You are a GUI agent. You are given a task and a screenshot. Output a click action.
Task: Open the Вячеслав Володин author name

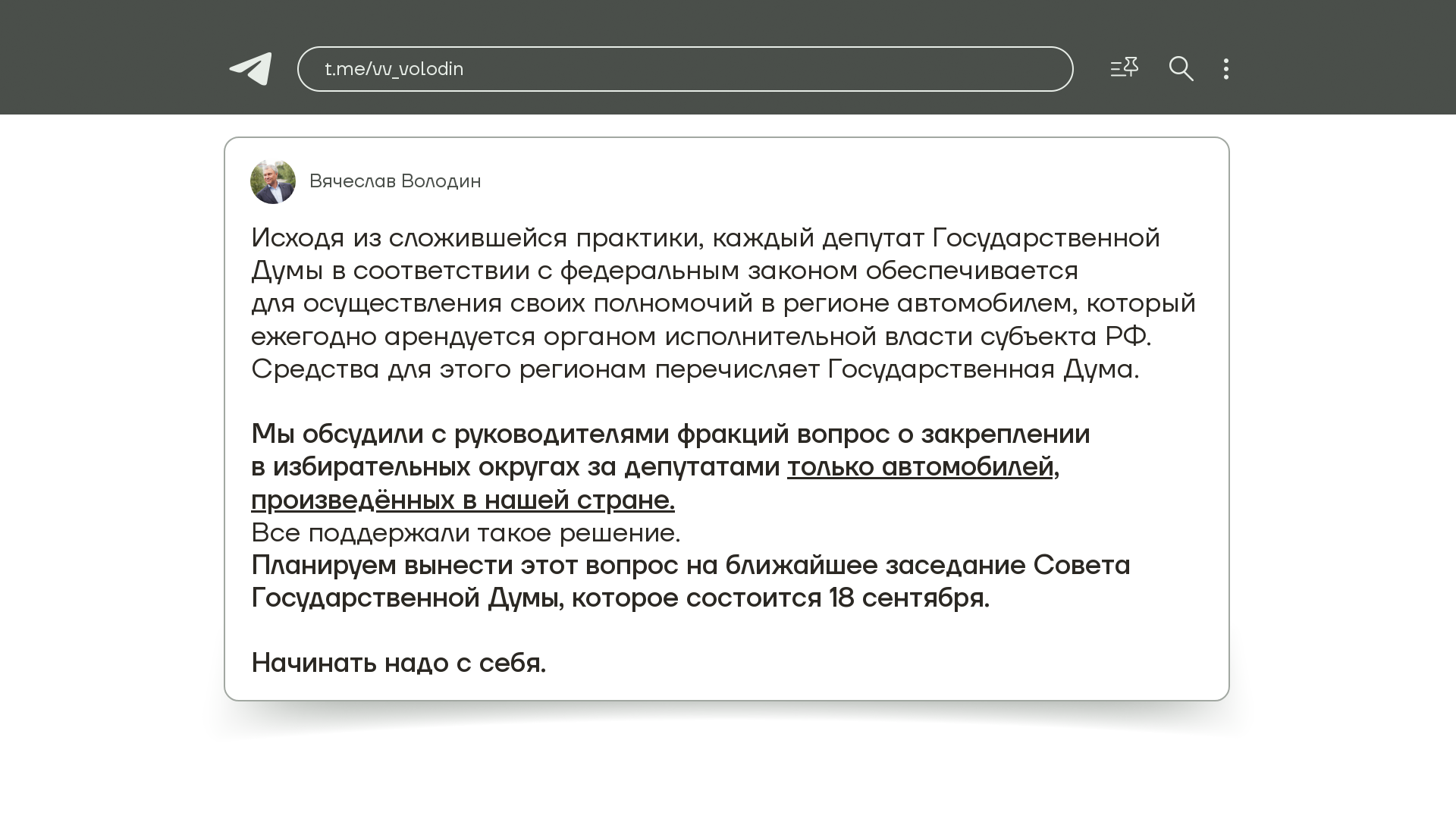(x=395, y=181)
